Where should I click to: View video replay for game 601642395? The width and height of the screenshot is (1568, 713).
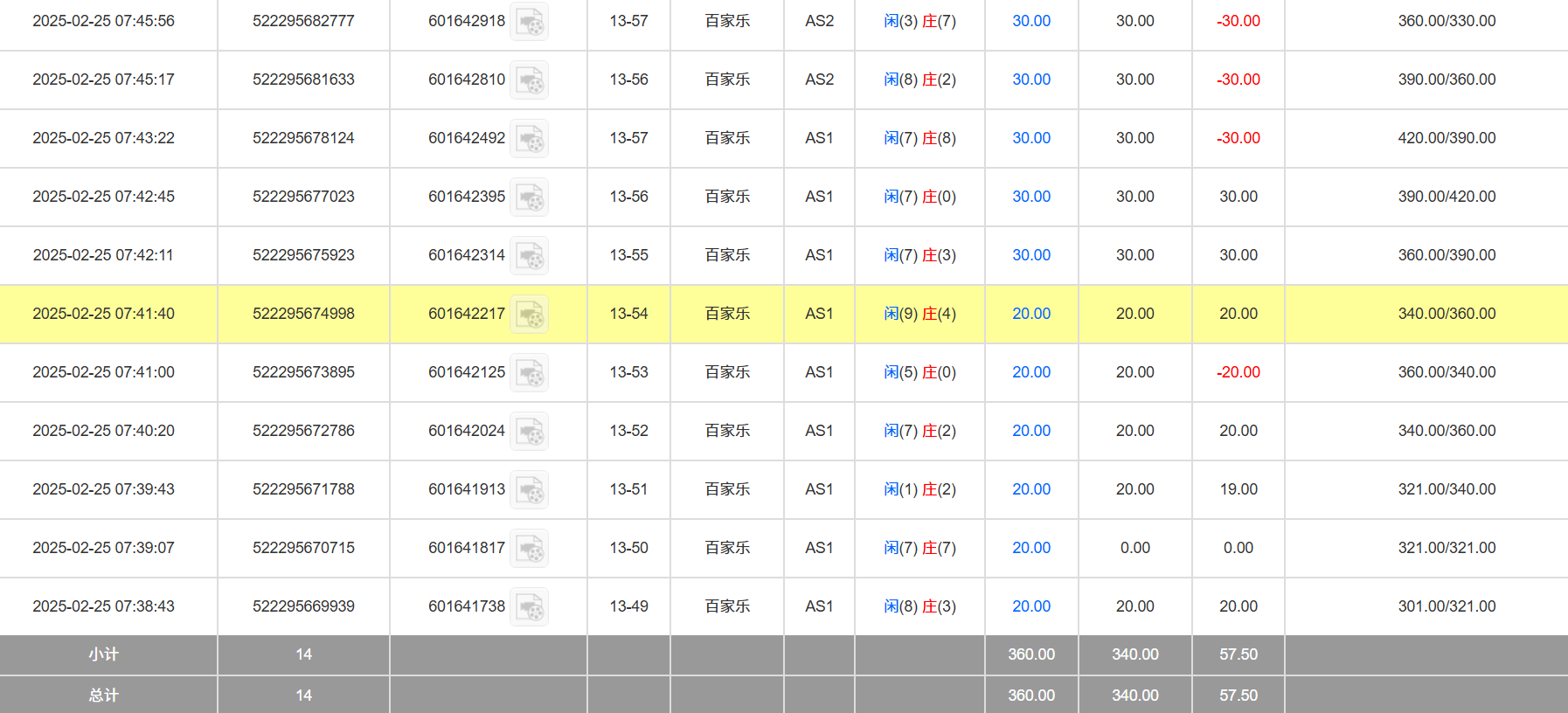[529, 197]
